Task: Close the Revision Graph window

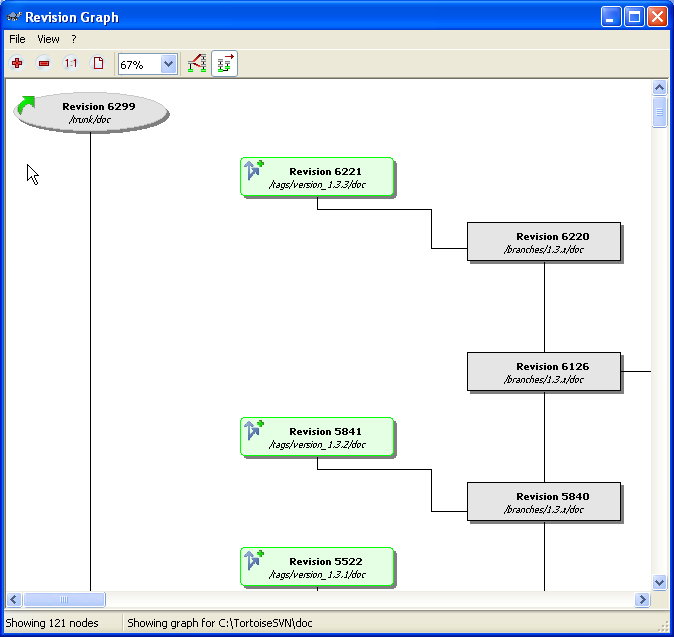Action: 657,17
